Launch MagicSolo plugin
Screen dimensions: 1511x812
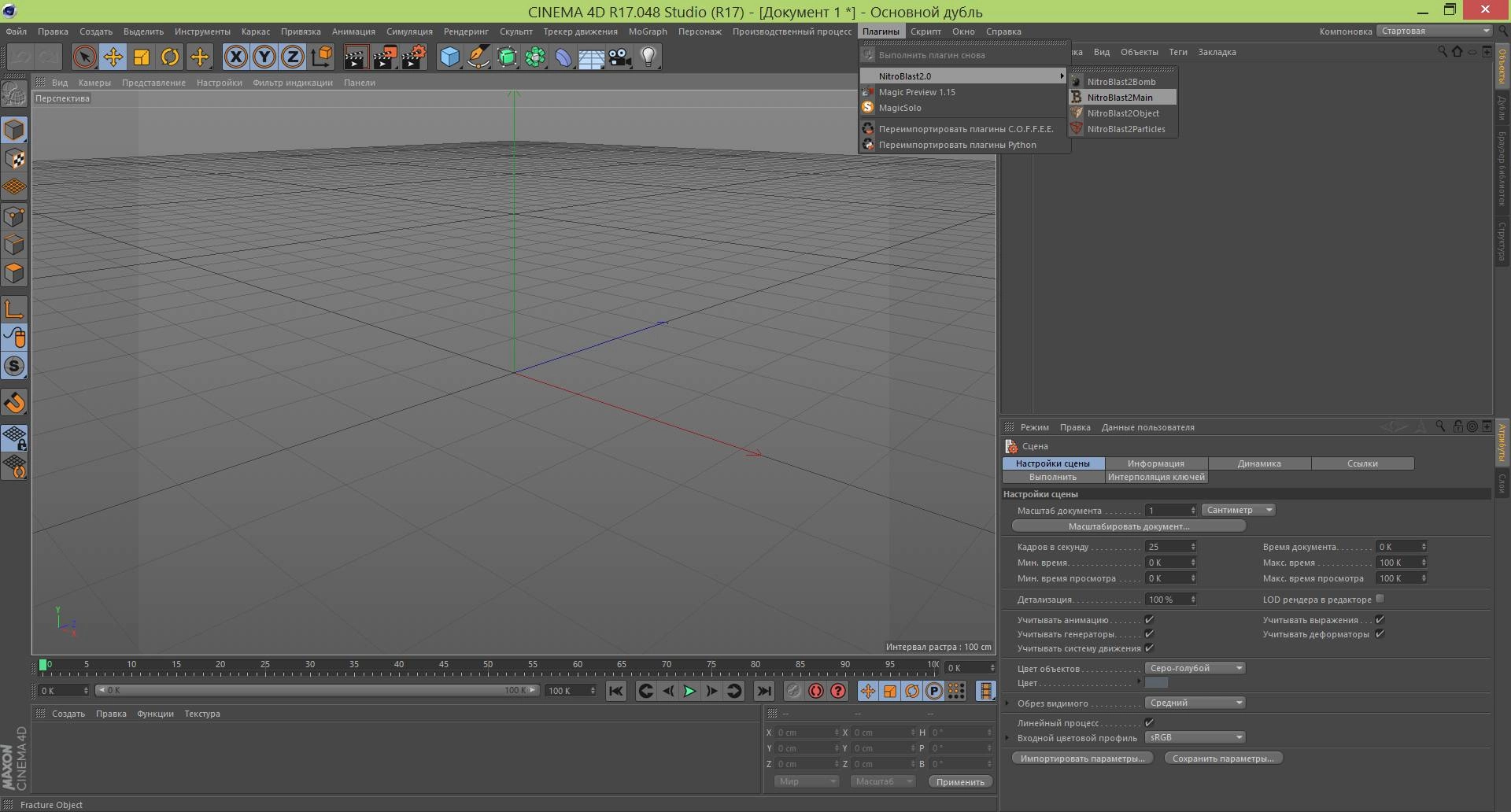[964, 108]
